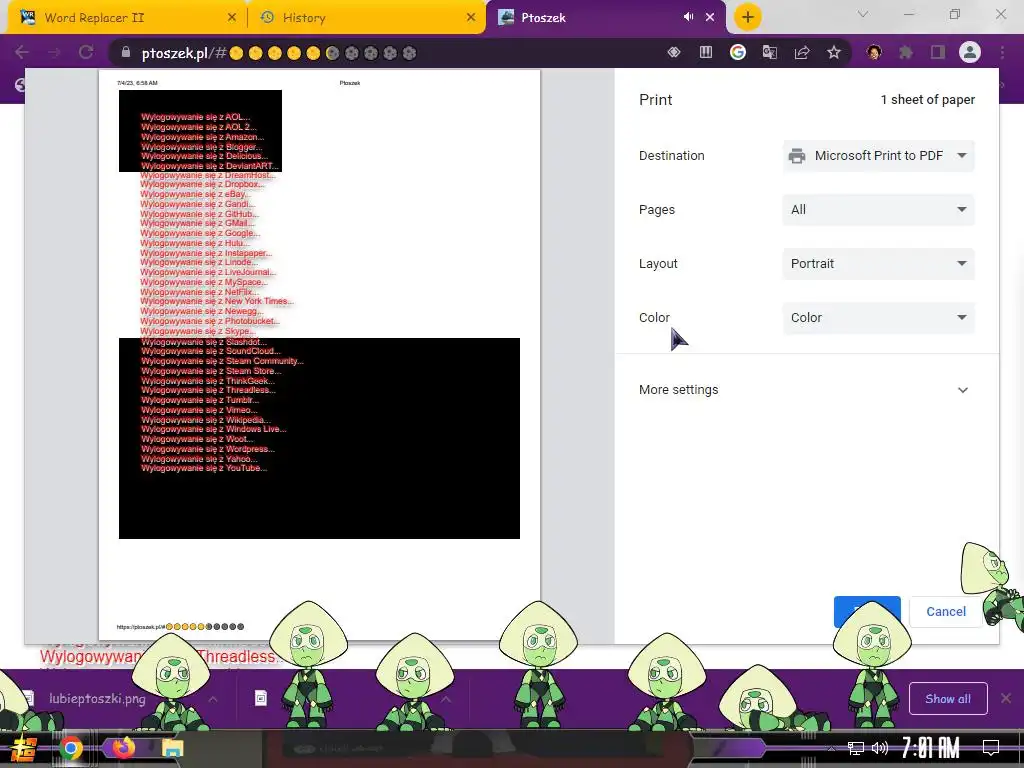Click the 7:01 AM taskbar clock
This screenshot has height=768, width=1024.
coord(931,748)
